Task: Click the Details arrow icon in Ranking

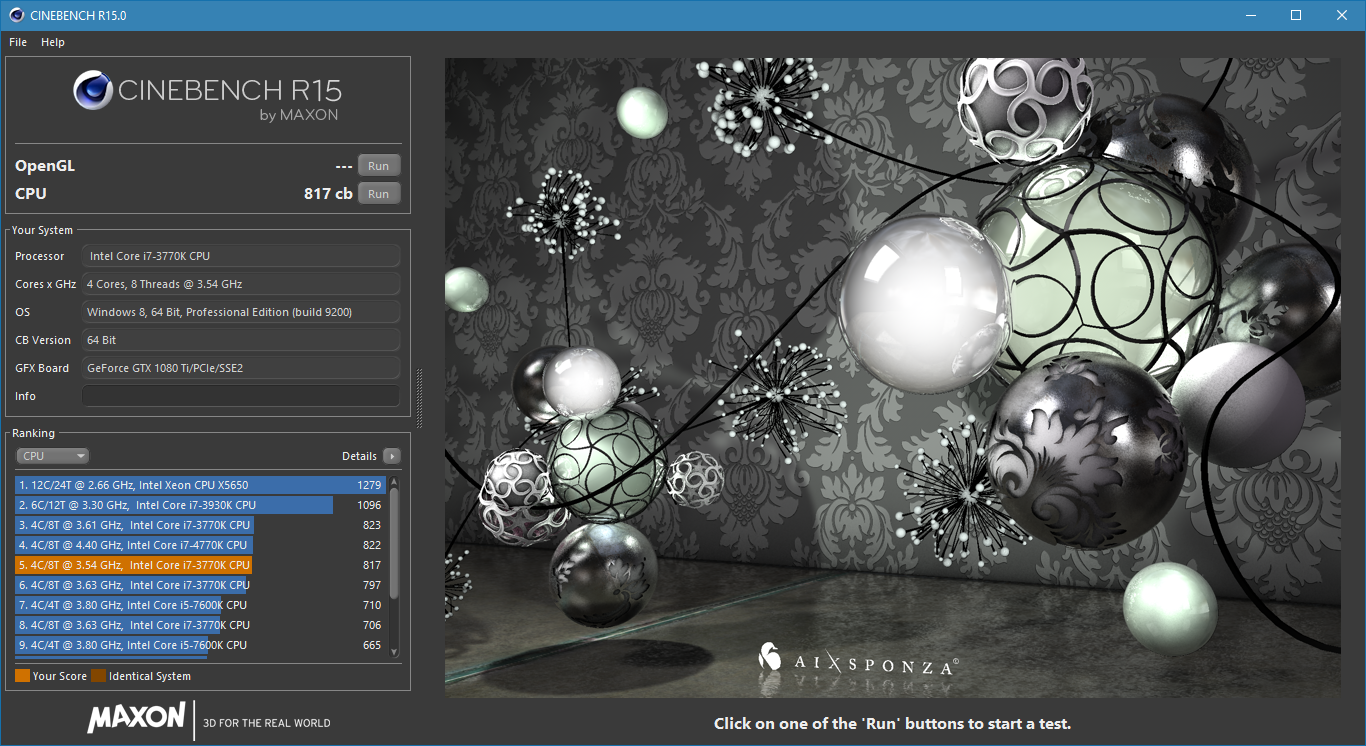Action: pos(392,456)
